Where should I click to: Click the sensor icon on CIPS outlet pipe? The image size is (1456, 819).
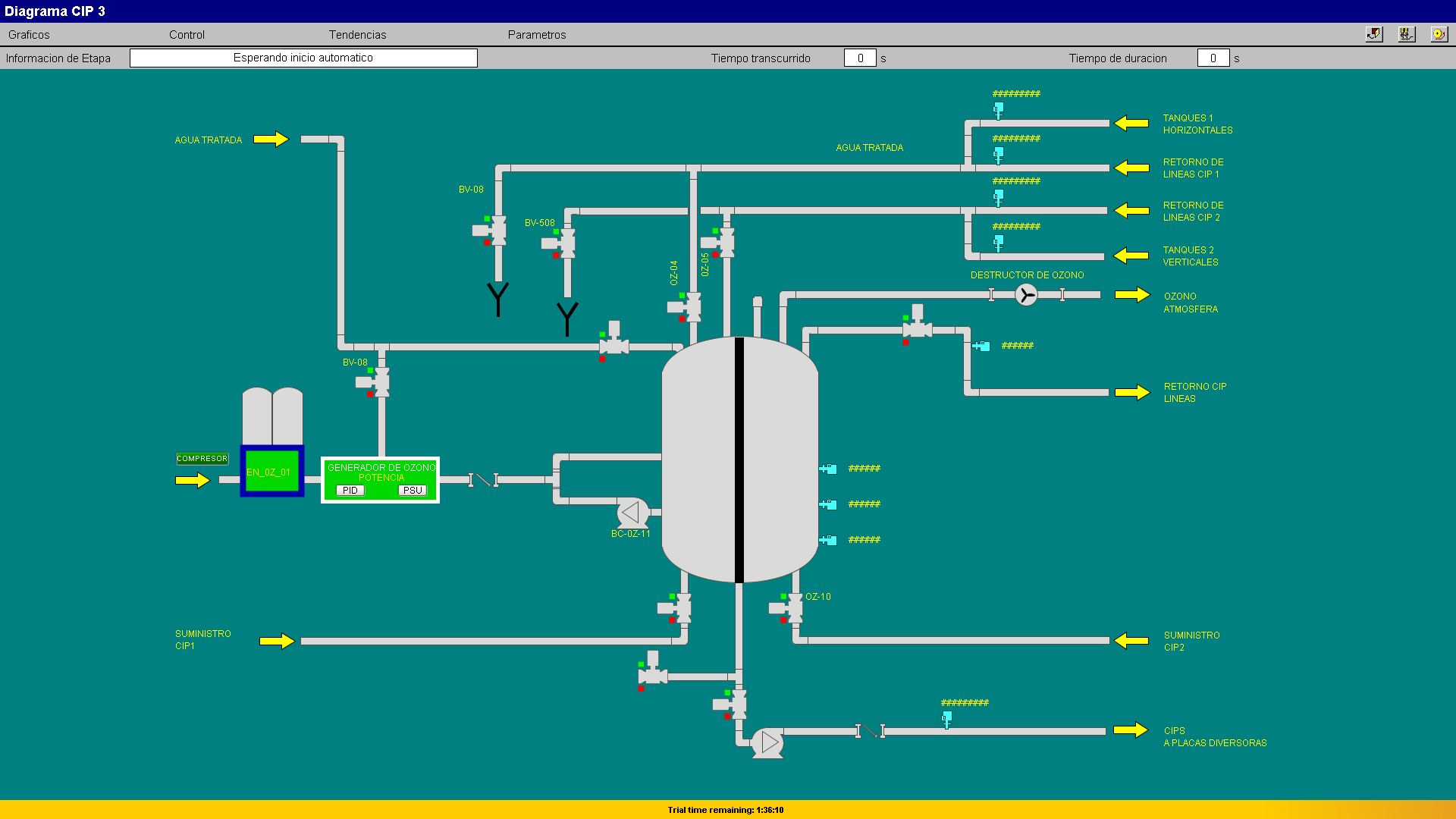coord(946,720)
